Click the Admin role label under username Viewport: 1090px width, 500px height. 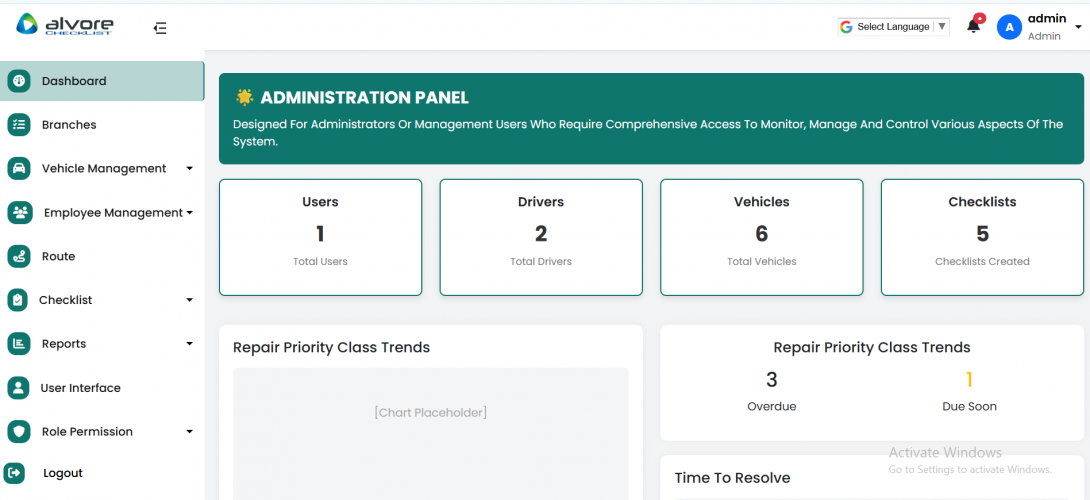tap(1044, 36)
